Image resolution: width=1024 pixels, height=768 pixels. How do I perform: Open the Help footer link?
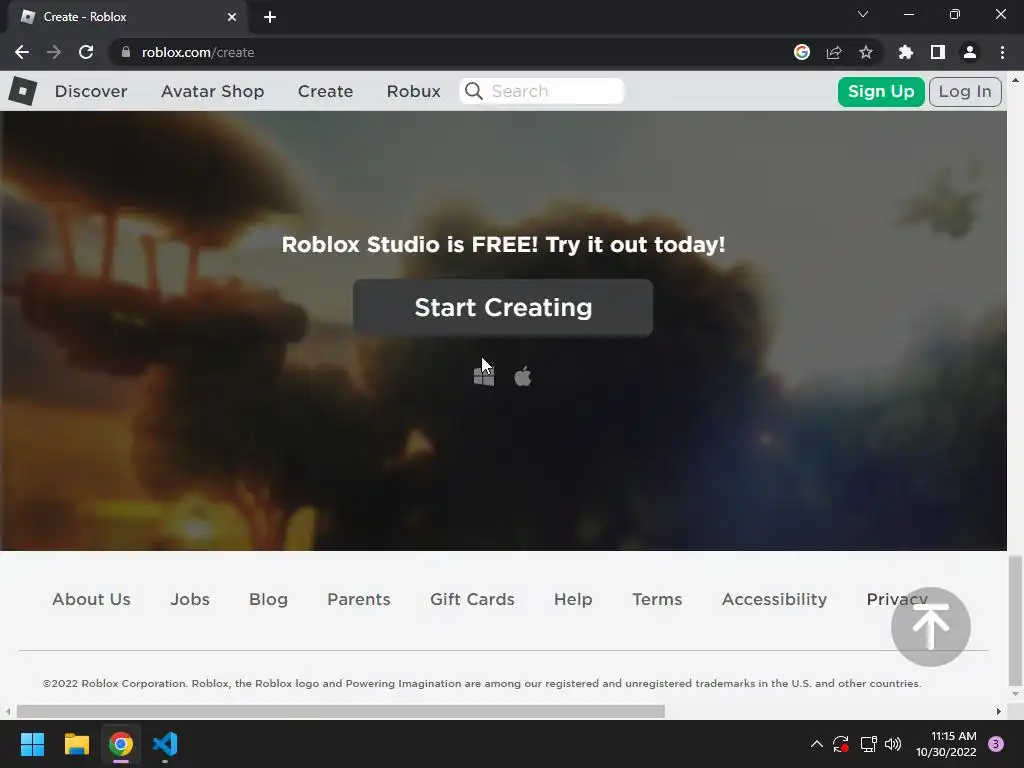point(573,599)
